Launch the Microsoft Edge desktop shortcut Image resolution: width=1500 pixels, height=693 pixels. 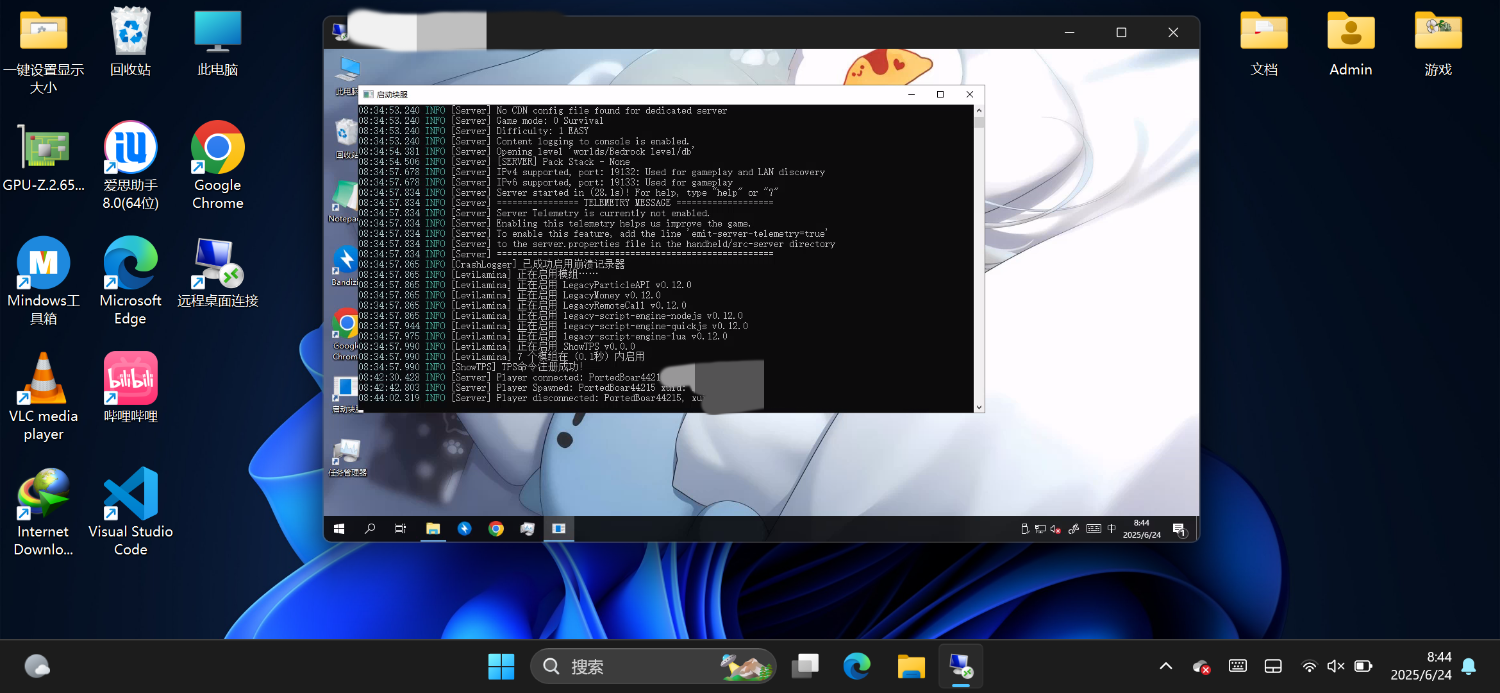pyautogui.click(x=131, y=282)
